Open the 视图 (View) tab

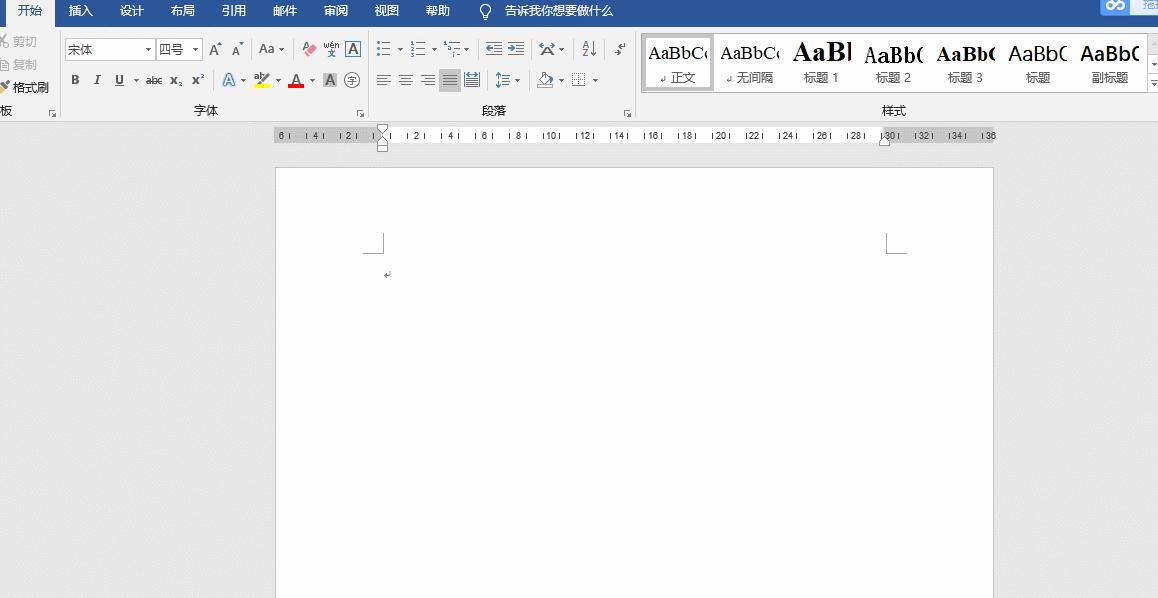[386, 11]
